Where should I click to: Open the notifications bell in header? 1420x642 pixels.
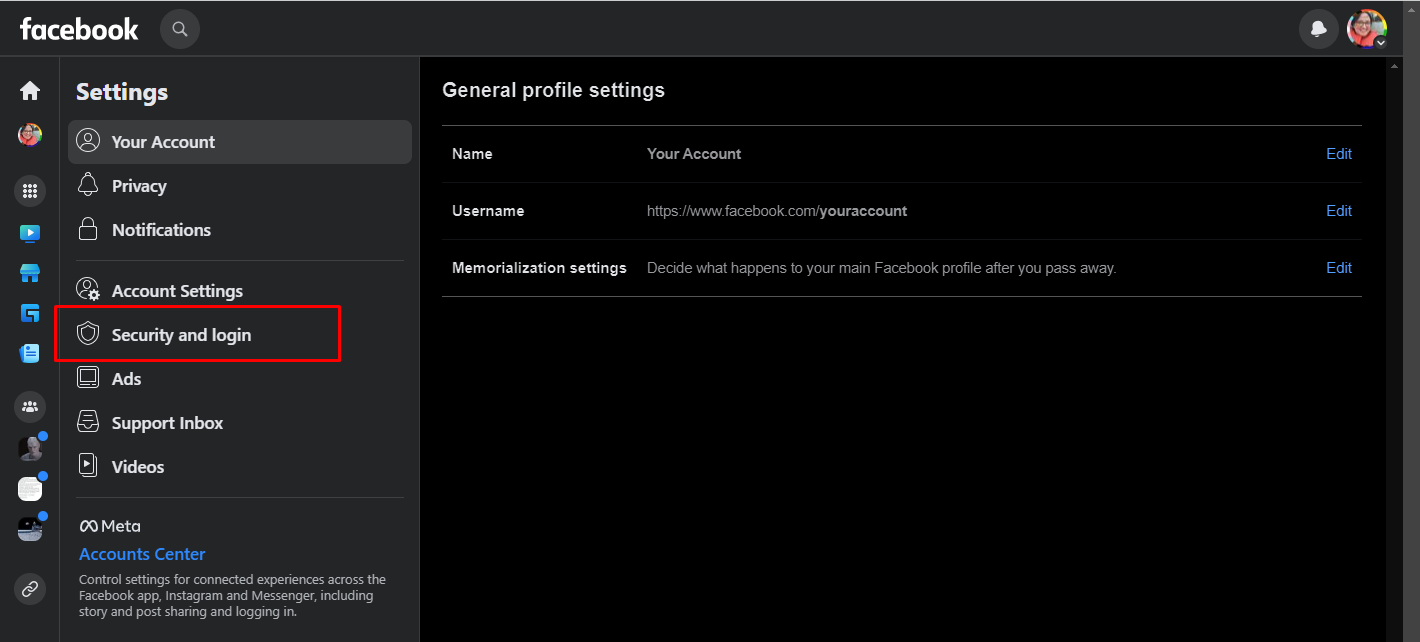(1318, 29)
